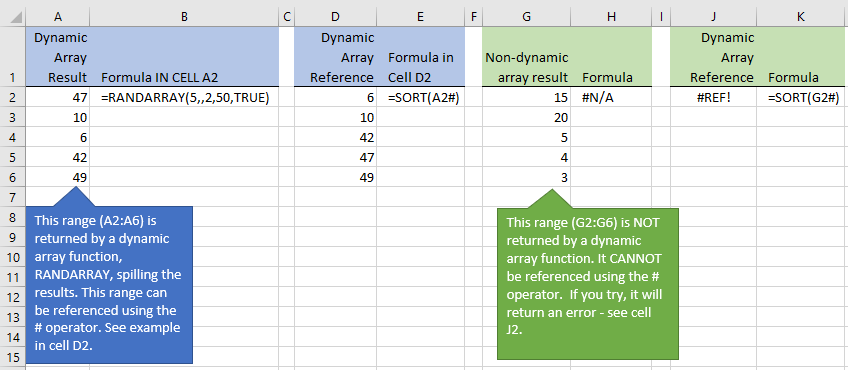Select row 10 header
This screenshot has width=848, height=370.
pyautogui.click(x=13, y=257)
